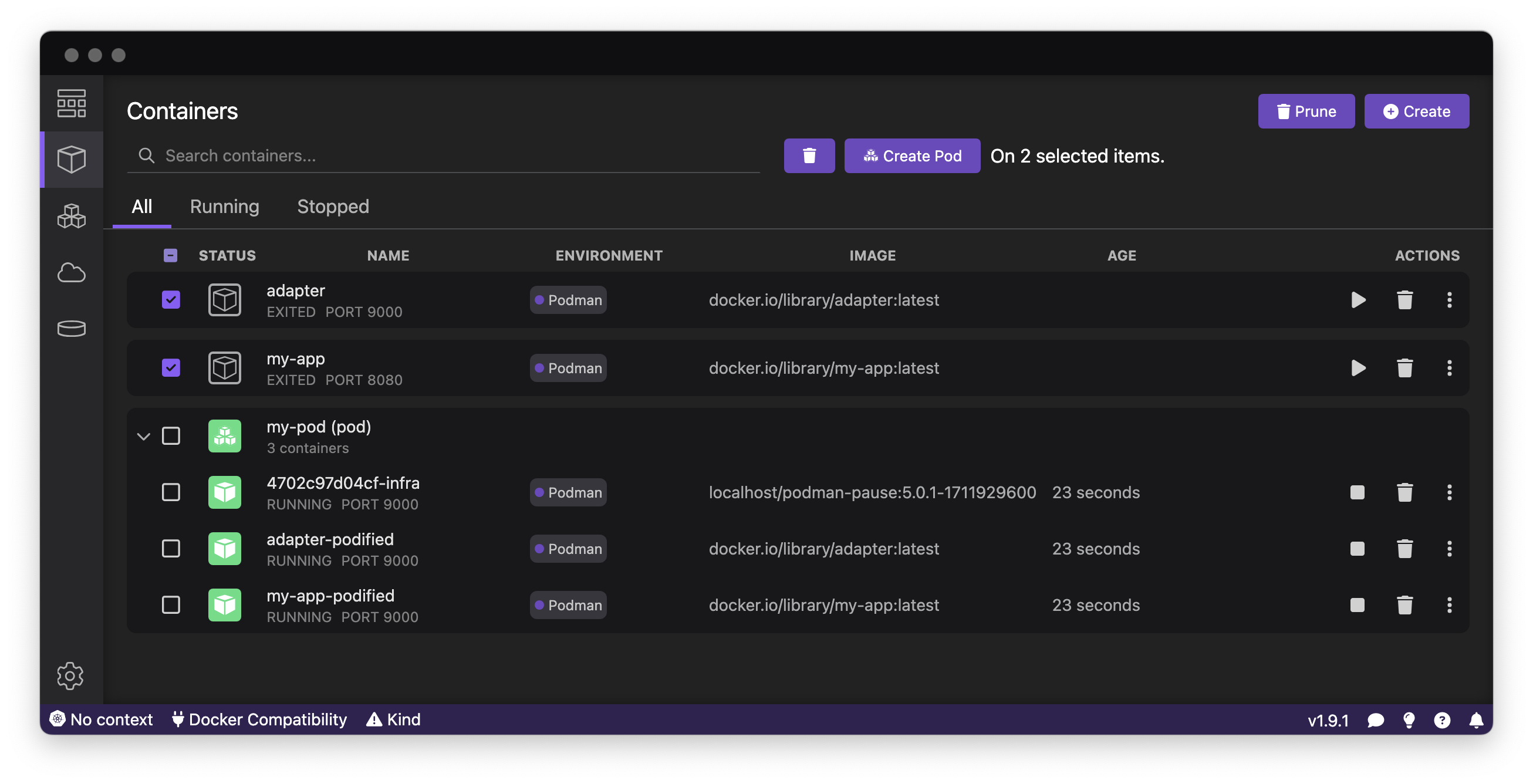Collapse the my-pod (pod) group
The height and width of the screenshot is (784, 1533).
[143, 437]
